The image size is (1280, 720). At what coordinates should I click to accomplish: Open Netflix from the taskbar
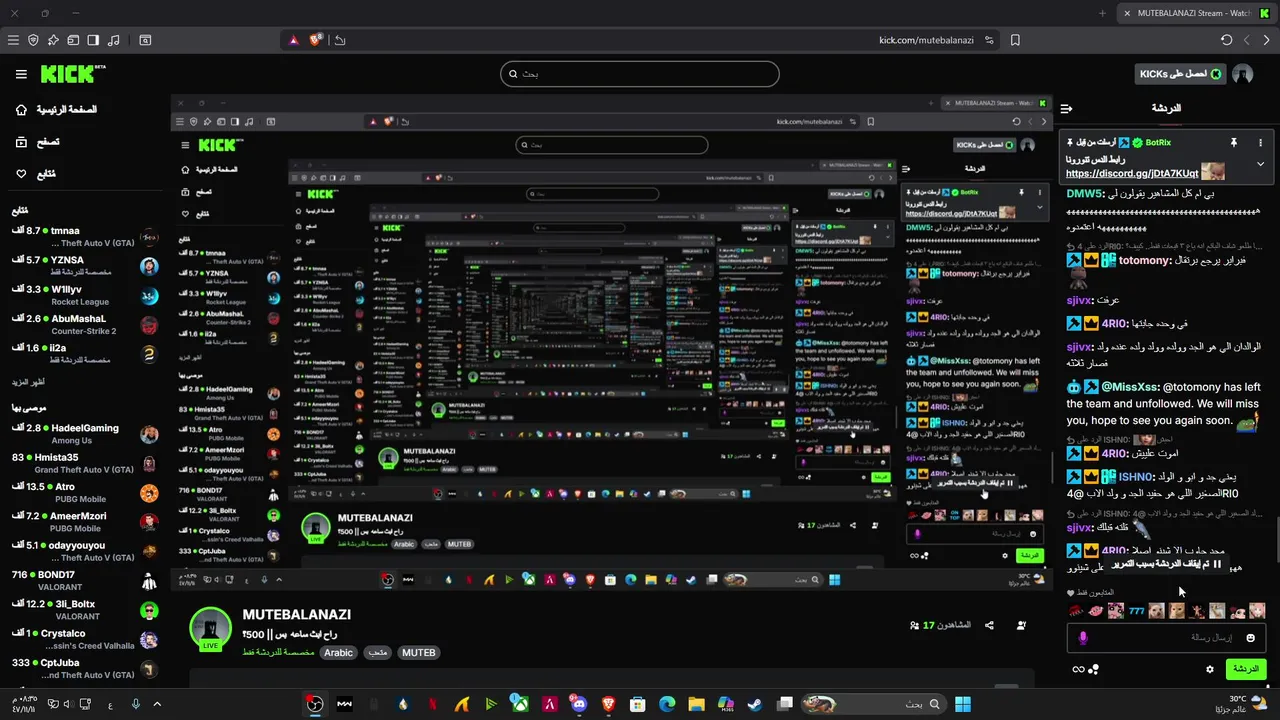point(432,704)
